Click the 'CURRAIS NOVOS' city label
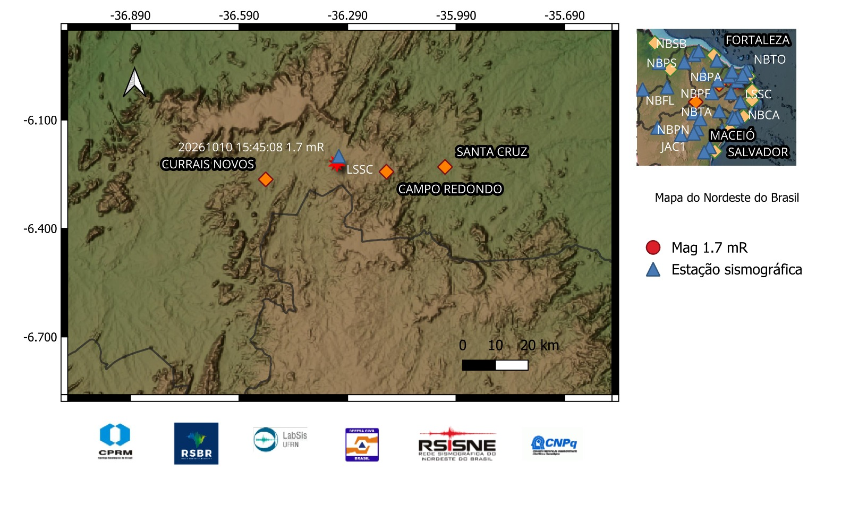 (208, 164)
